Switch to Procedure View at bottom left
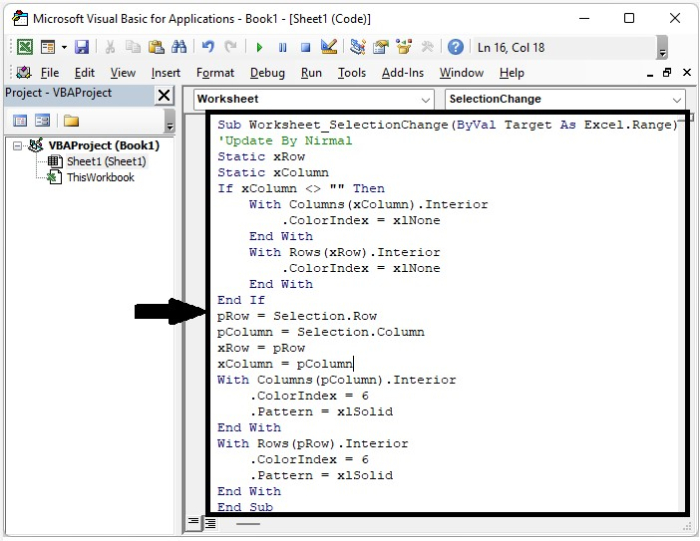Image resolution: width=700 pixels, height=541 pixels. (x=194, y=523)
